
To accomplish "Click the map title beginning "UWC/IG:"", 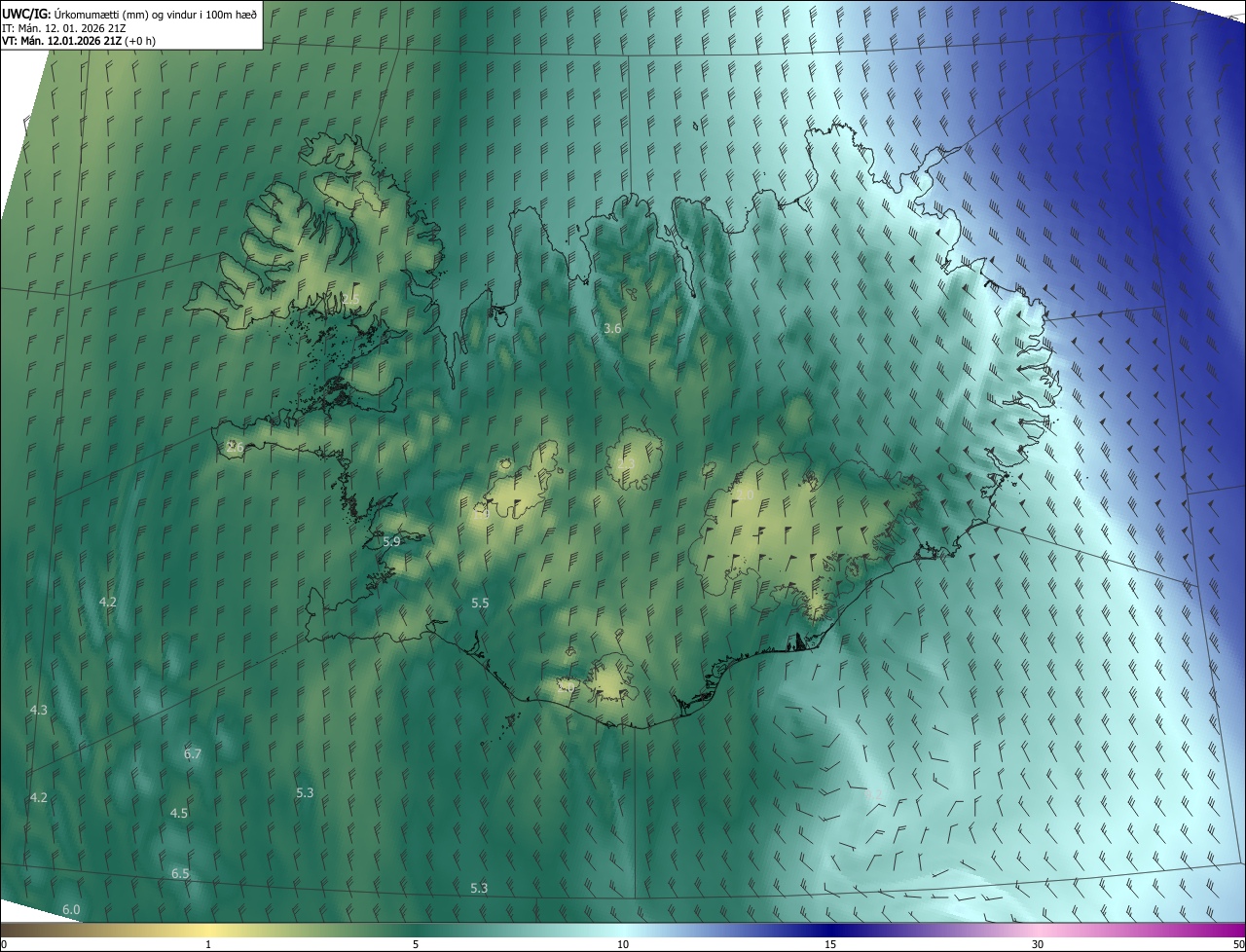I will point(130,14).
